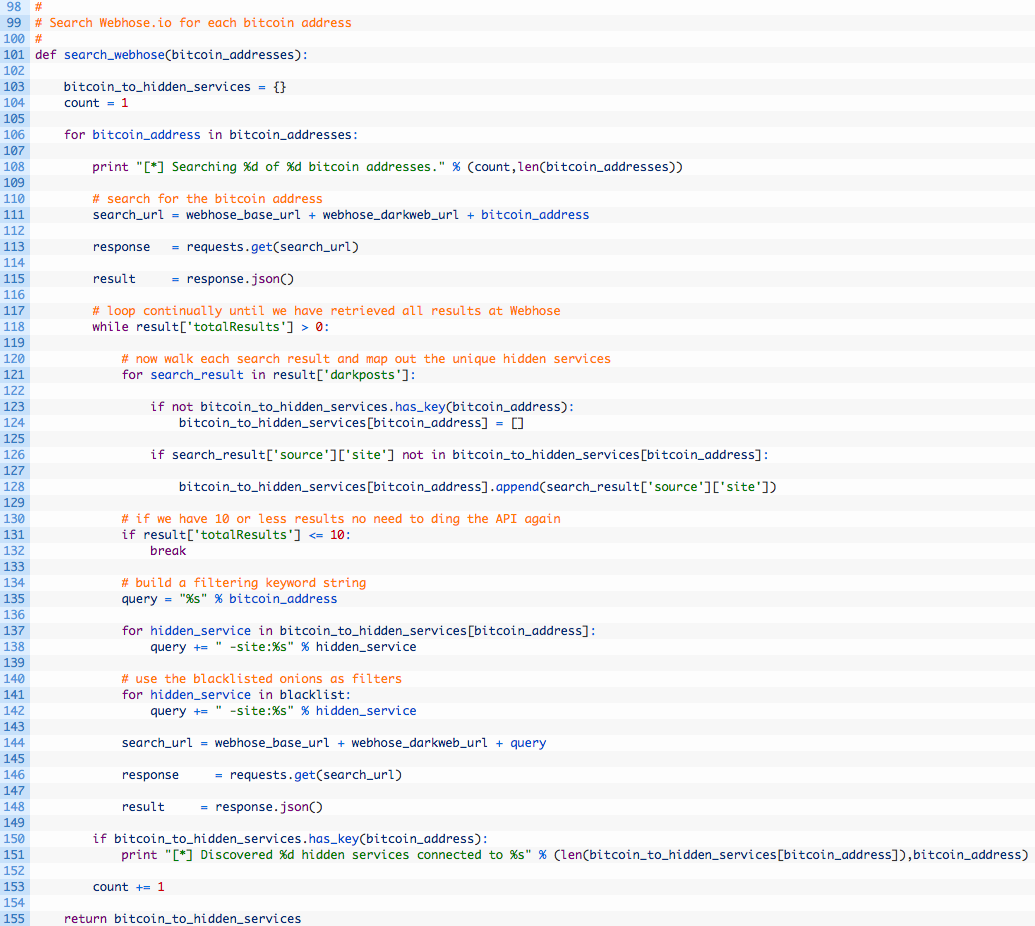The width and height of the screenshot is (1035, 926).
Task: Click the has_key check on line 150
Action: [x=290, y=839]
